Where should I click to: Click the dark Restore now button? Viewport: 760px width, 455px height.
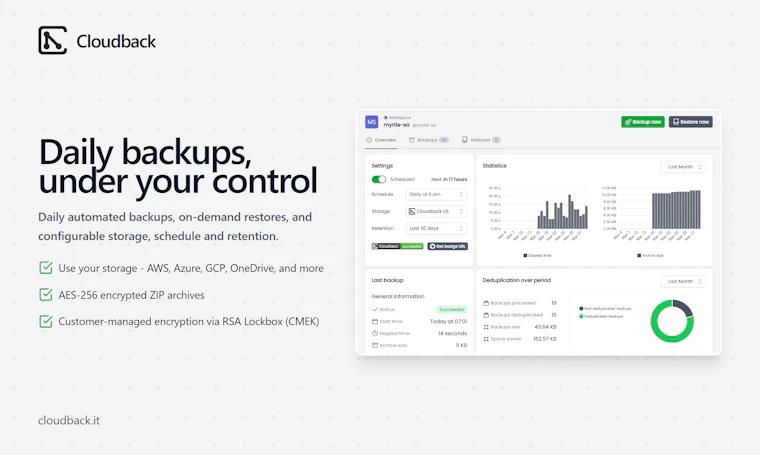pyautogui.click(x=691, y=122)
